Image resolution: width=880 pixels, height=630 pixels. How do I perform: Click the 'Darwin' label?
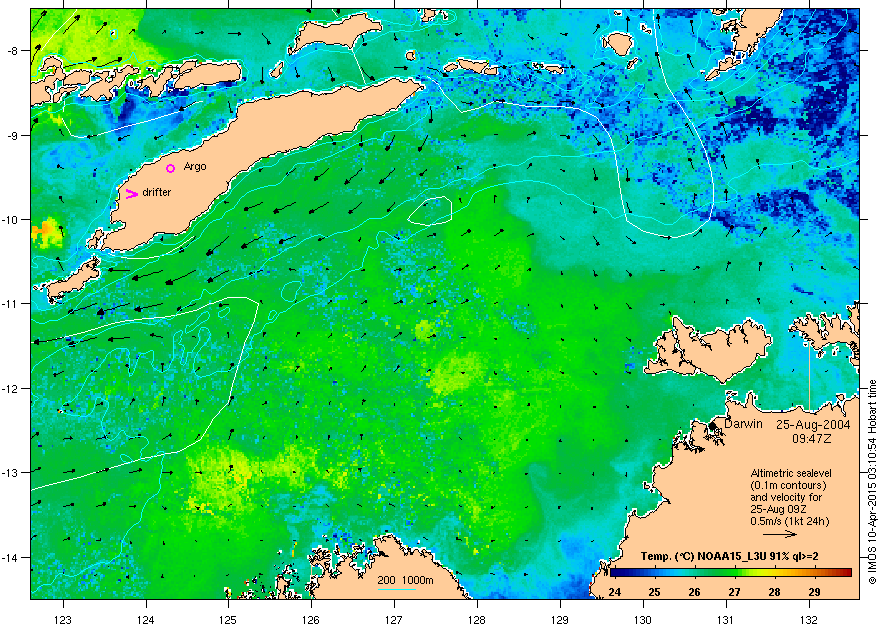click(x=743, y=424)
